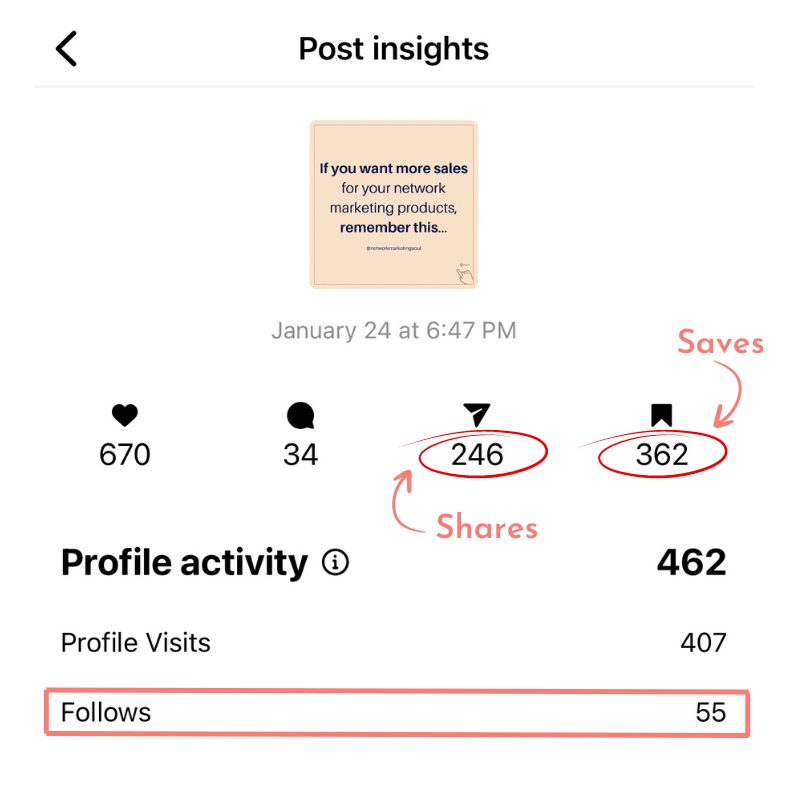Screen dimensions: 788x800
Task: Tap the heart likes icon
Action: click(x=125, y=416)
